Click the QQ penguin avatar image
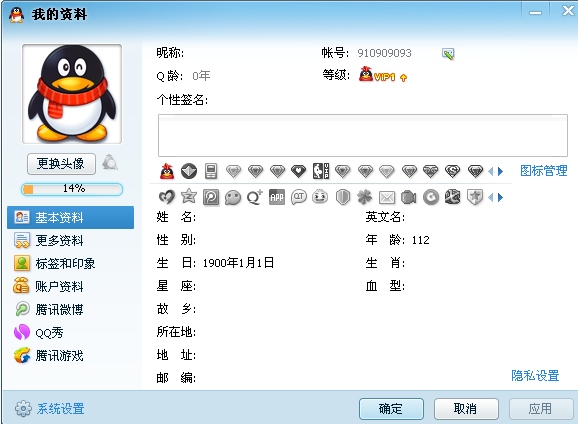Image resolution: width=578 pixels, height=424 pixels. tap(72, 94)
